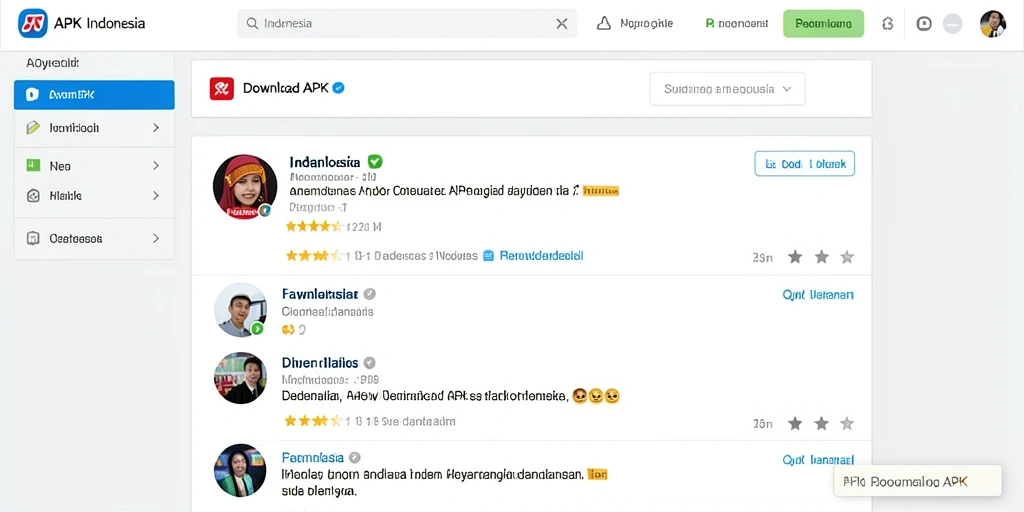Image resolution: width=1024 pixels, height=512 pixels.
Task: Open the dropdown beside Download APK
Action: pos(728,89)
